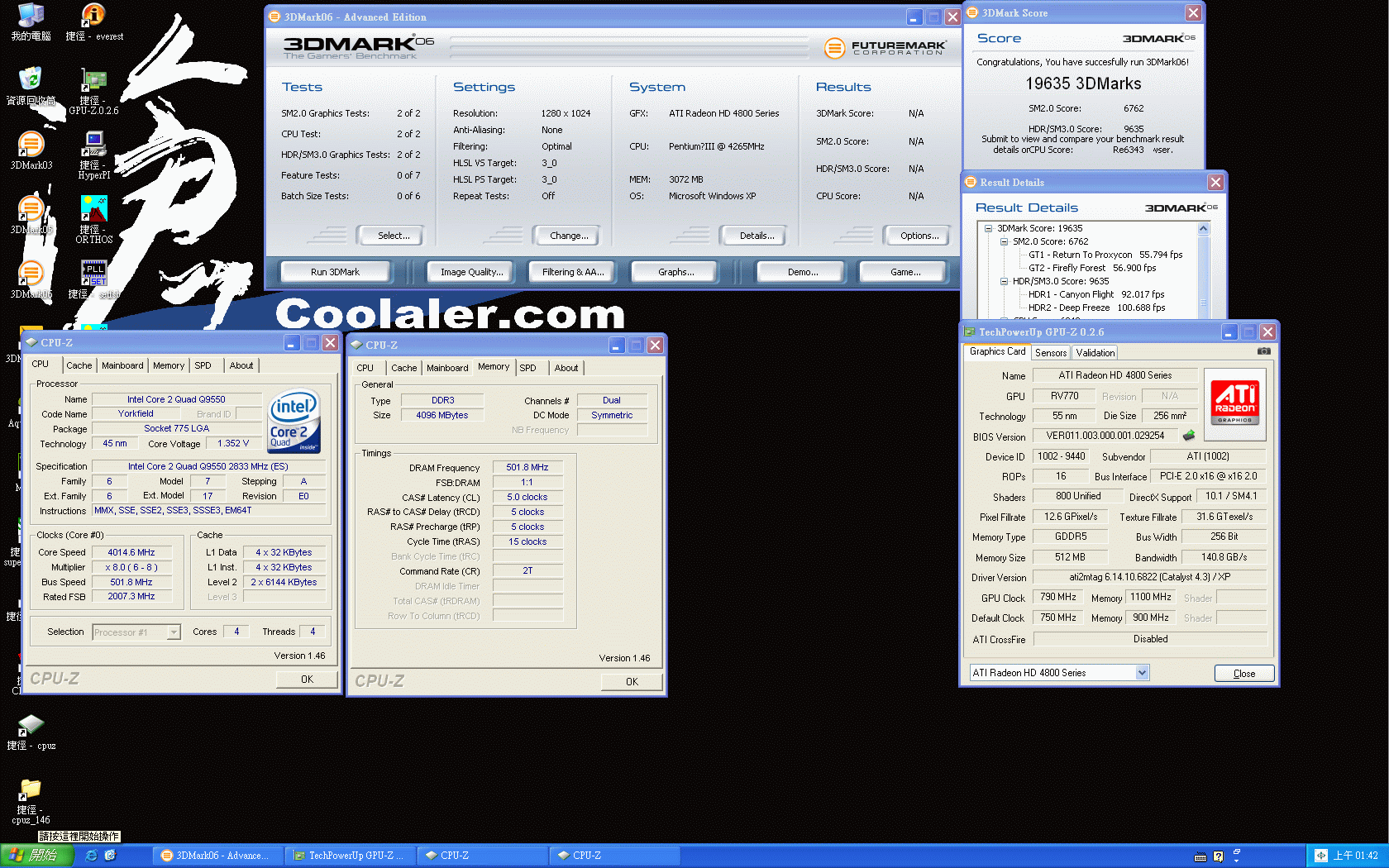
Task: Click the Run 3DMark button
Action: point(335,272)
